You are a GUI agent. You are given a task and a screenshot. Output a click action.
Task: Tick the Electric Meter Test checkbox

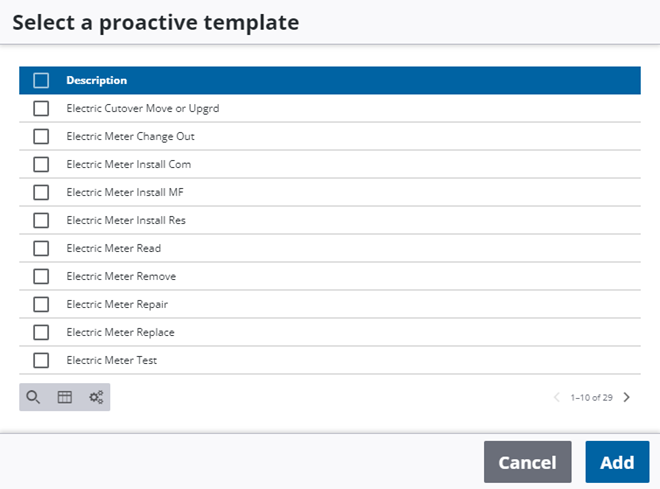(x=41, y=360)
